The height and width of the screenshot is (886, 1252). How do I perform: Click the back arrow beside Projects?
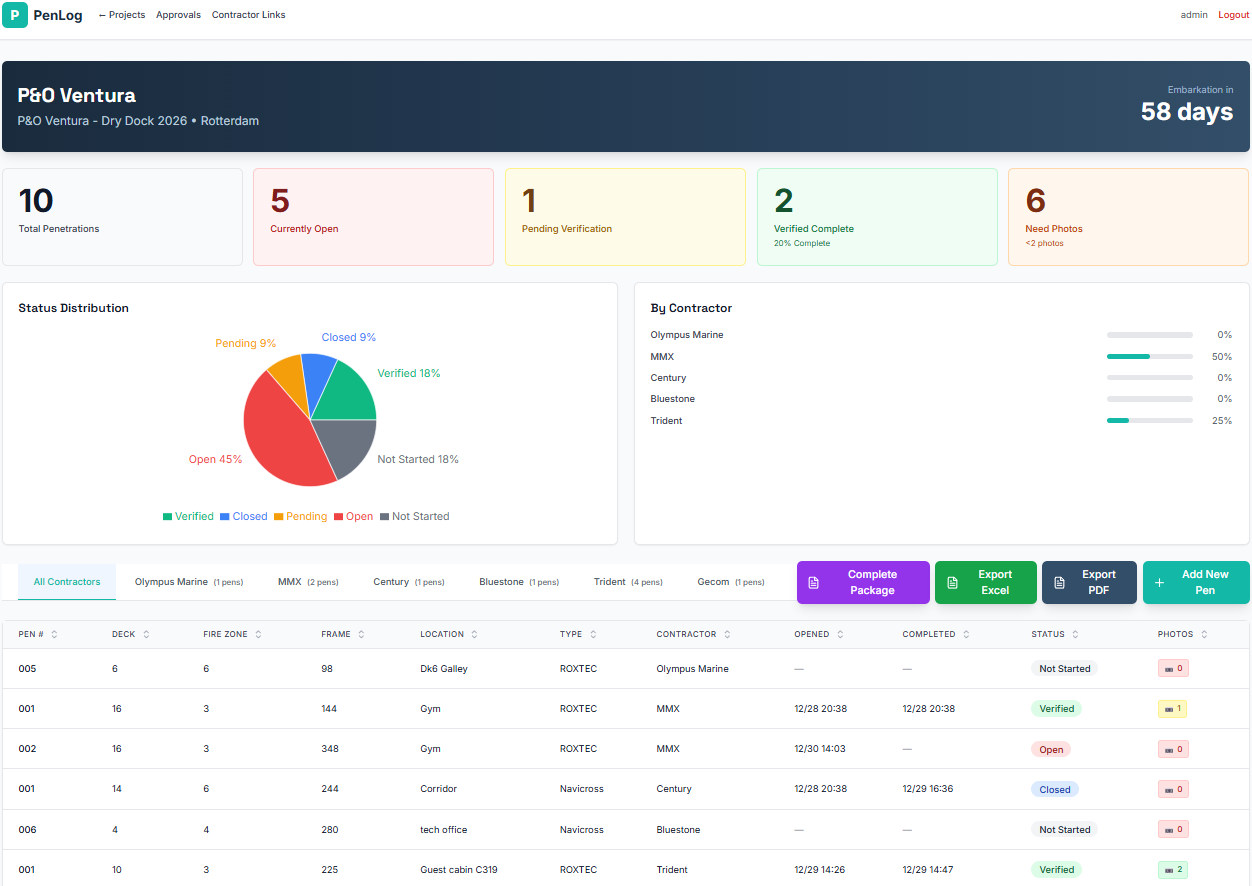point(102,15)
